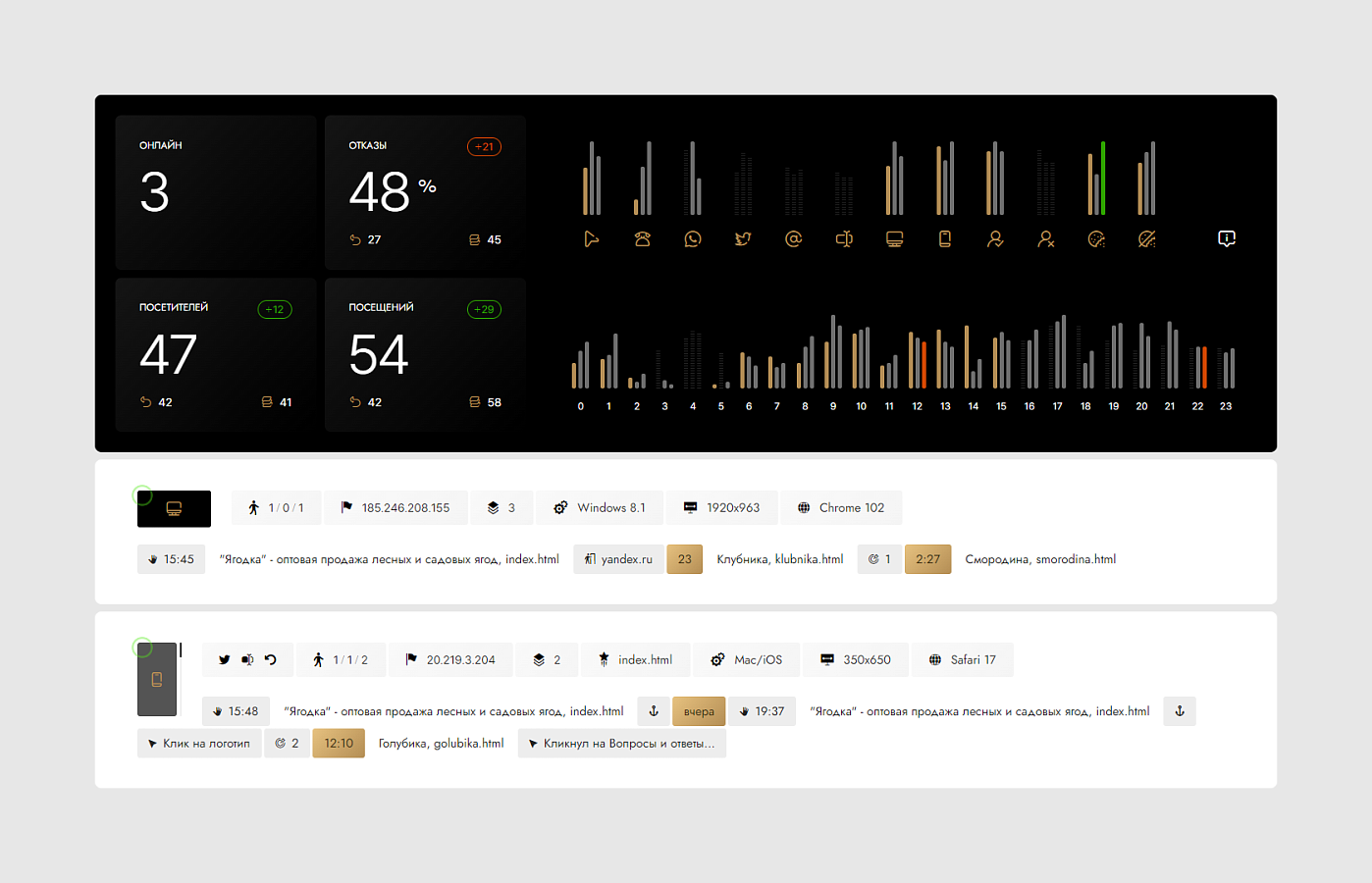1372x883 pixels.
Task: Select the user with cross icon
Action: [x=1046, y=238]
